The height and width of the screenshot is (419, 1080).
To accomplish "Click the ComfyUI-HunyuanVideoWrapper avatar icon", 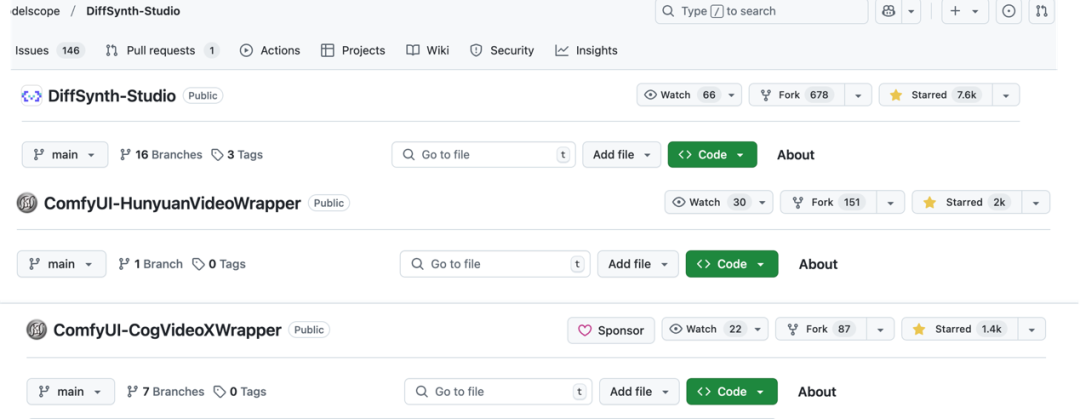I will point(27,203).
